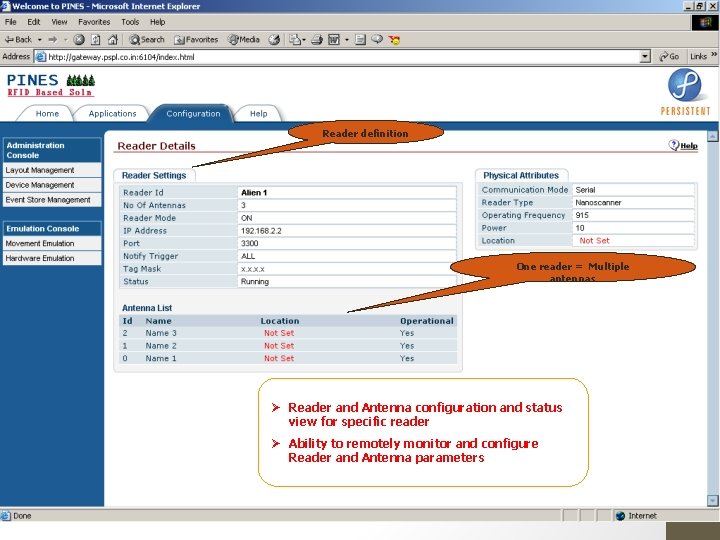Select the Physical Attributes panel tab
Screen dimensions: 720x540
tap(521, 175)
